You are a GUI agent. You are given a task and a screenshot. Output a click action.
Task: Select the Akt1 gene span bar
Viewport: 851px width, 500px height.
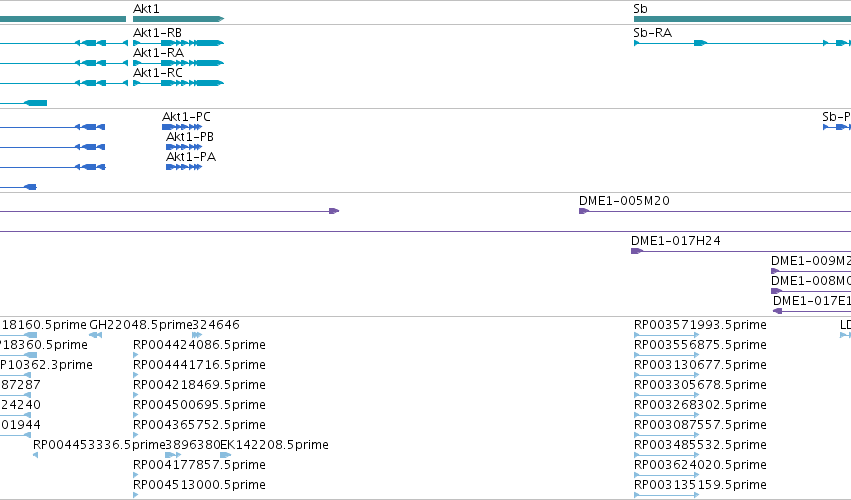(179, 19)
